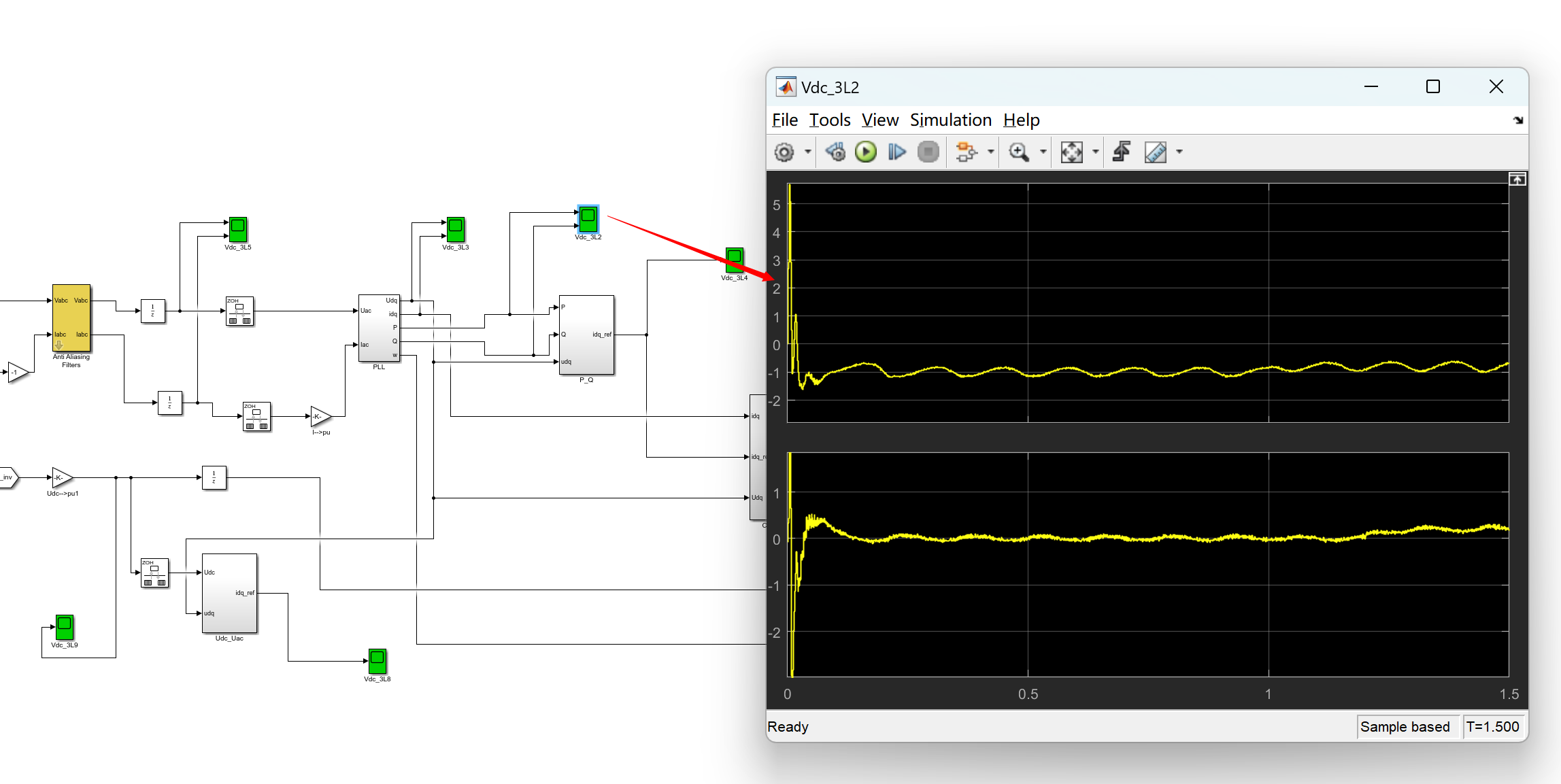1561x784 pixels.
Task: Click the Highlight Simulink Block icon
Action: [x=965, y=152]
